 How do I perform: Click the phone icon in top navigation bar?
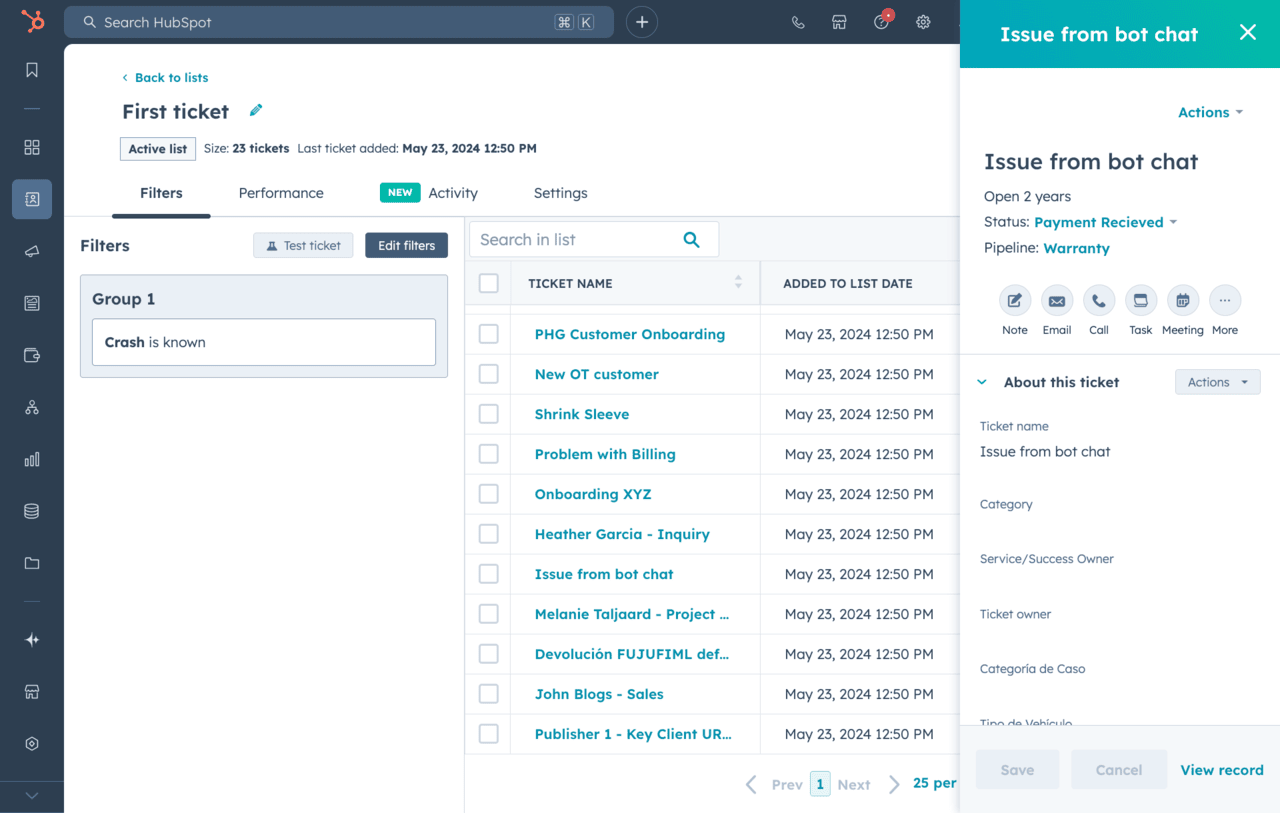797,22
